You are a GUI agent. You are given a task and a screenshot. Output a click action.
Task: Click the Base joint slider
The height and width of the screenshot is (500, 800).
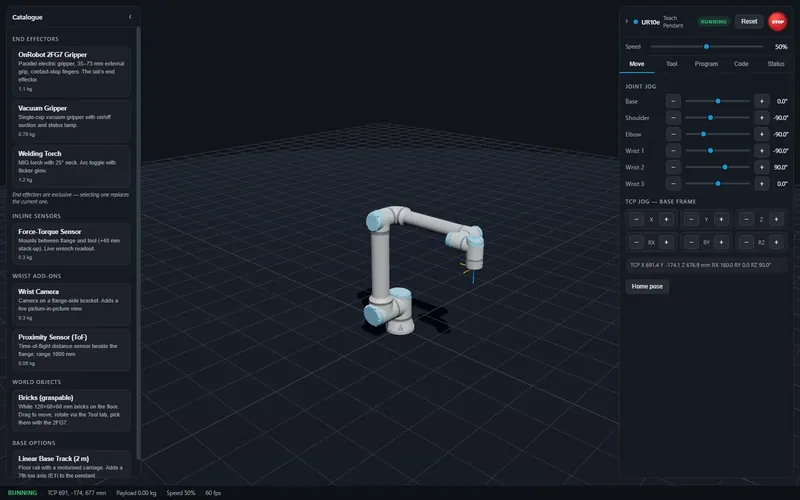[x=718, y=101]
